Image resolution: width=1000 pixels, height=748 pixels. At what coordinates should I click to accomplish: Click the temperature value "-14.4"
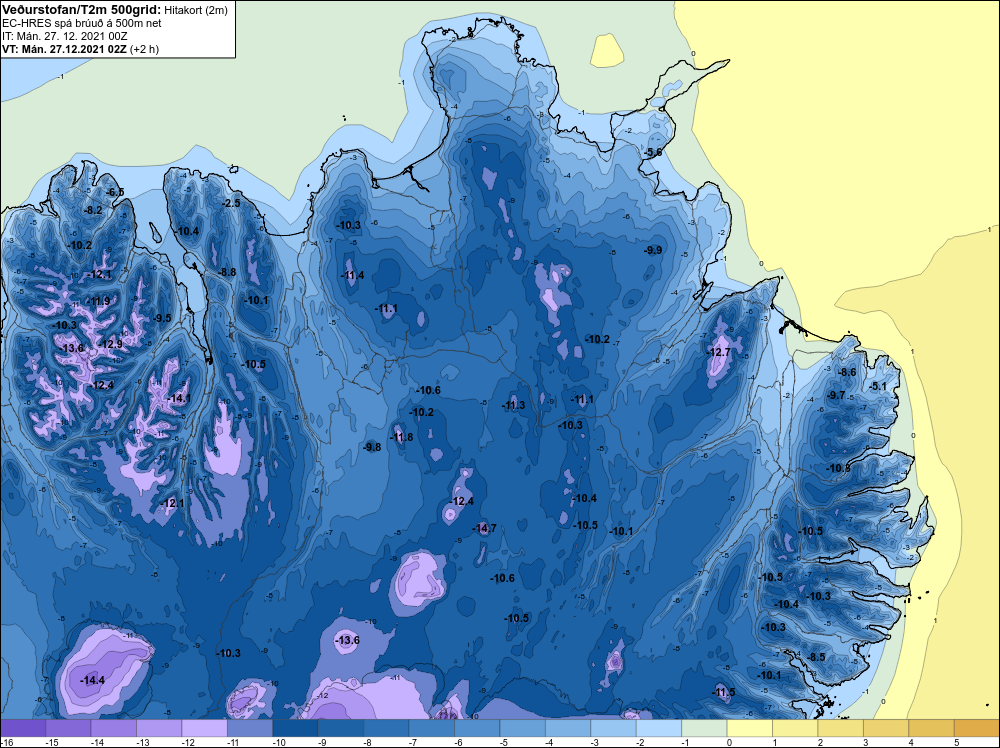point(92,680)
